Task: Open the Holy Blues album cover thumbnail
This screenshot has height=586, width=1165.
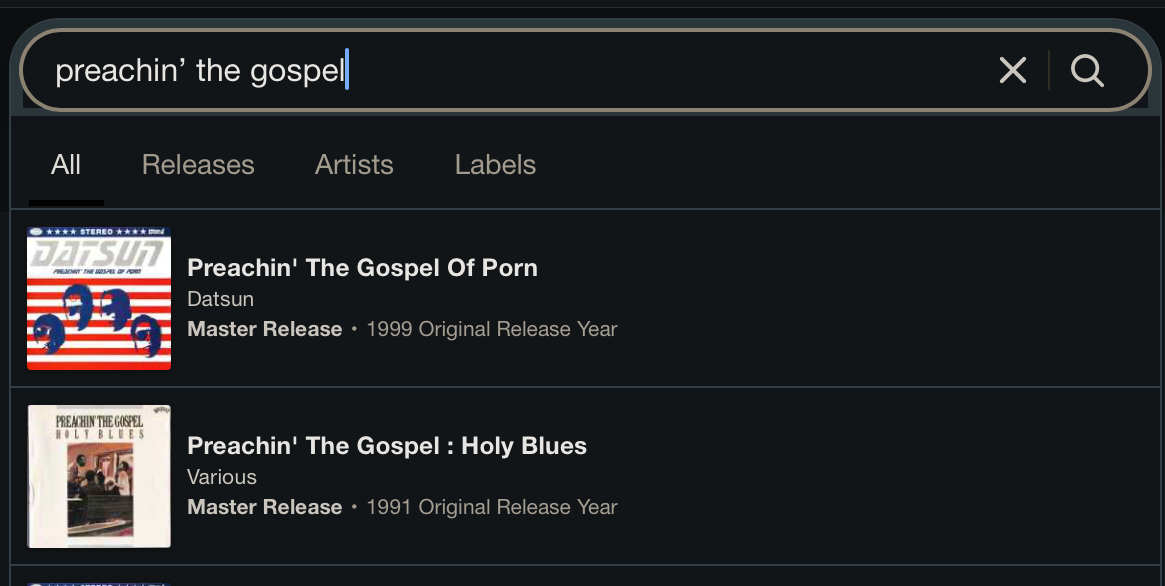Action: (99, 476)
